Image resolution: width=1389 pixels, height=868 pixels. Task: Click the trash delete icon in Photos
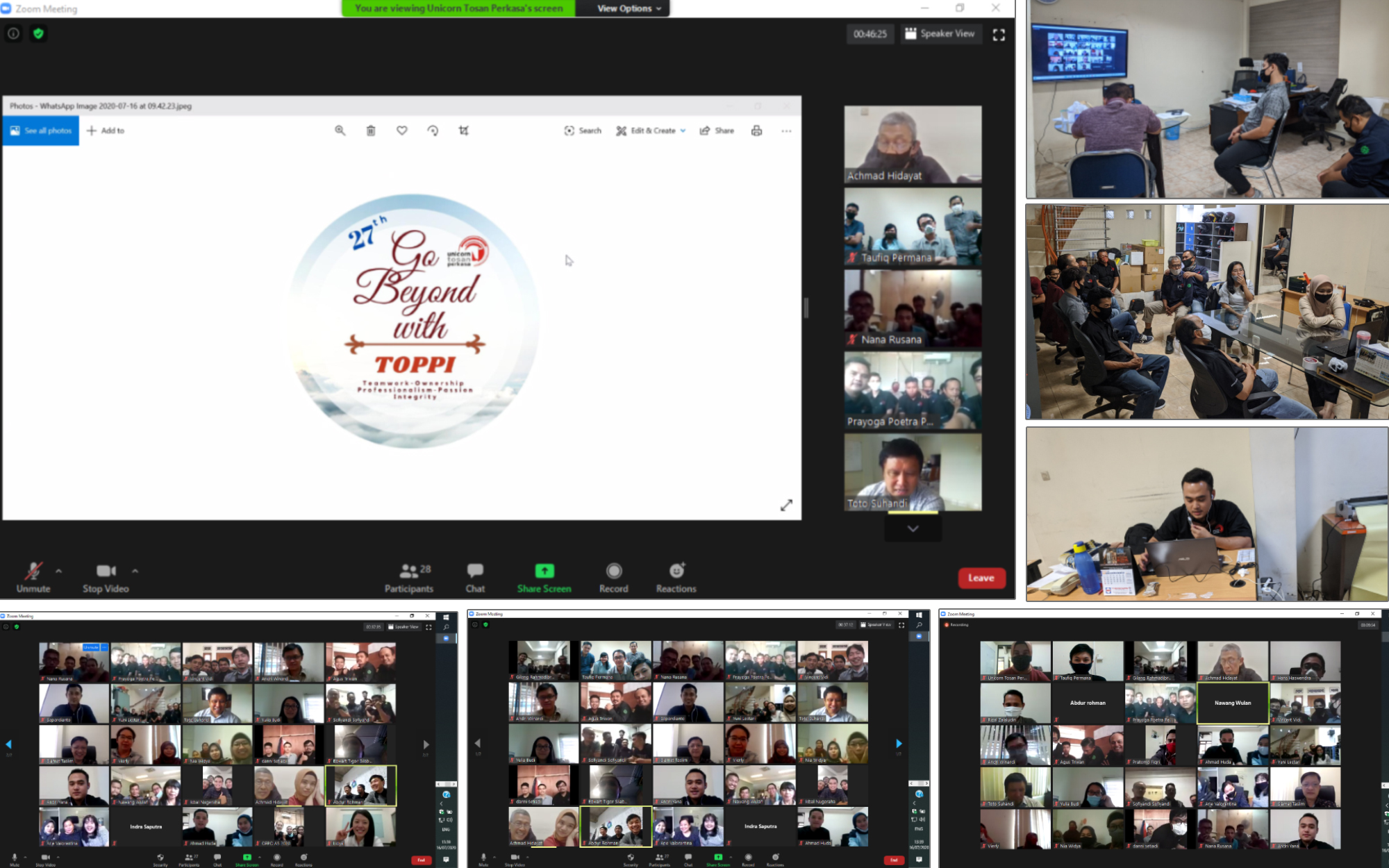point(371,131)
